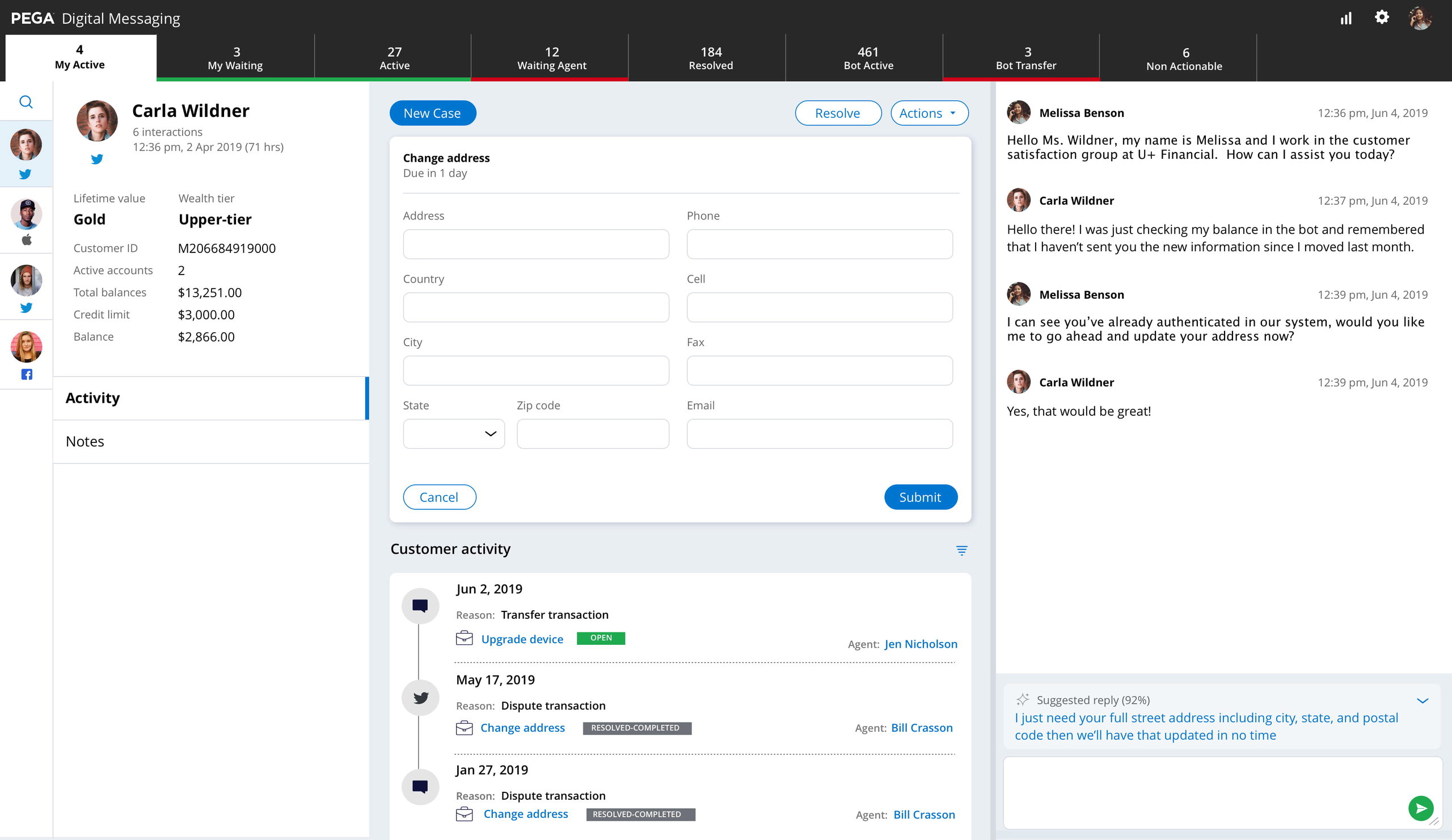Click the green send message icon
The width and height of the screenshot is (1452, 840).
[1420, 808]
